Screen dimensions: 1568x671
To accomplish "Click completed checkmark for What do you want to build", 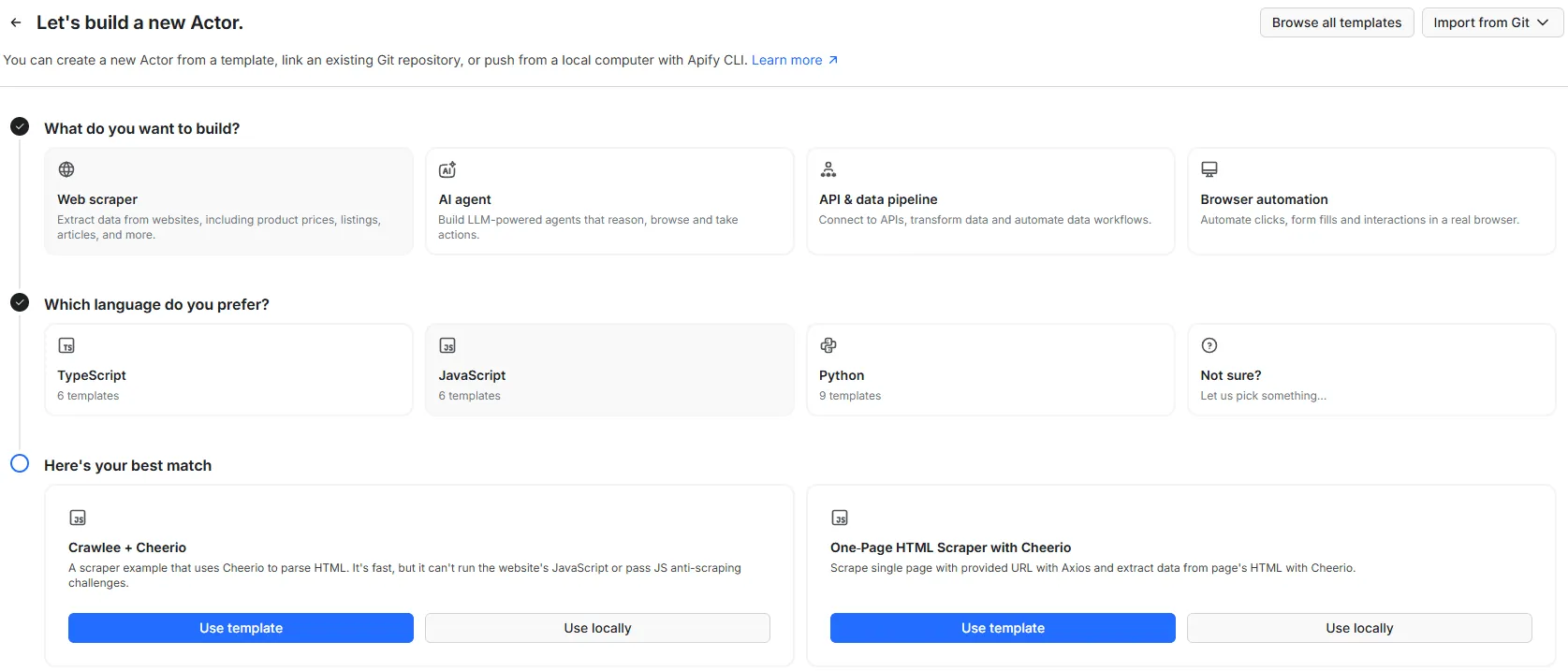I will click(20, 126).
